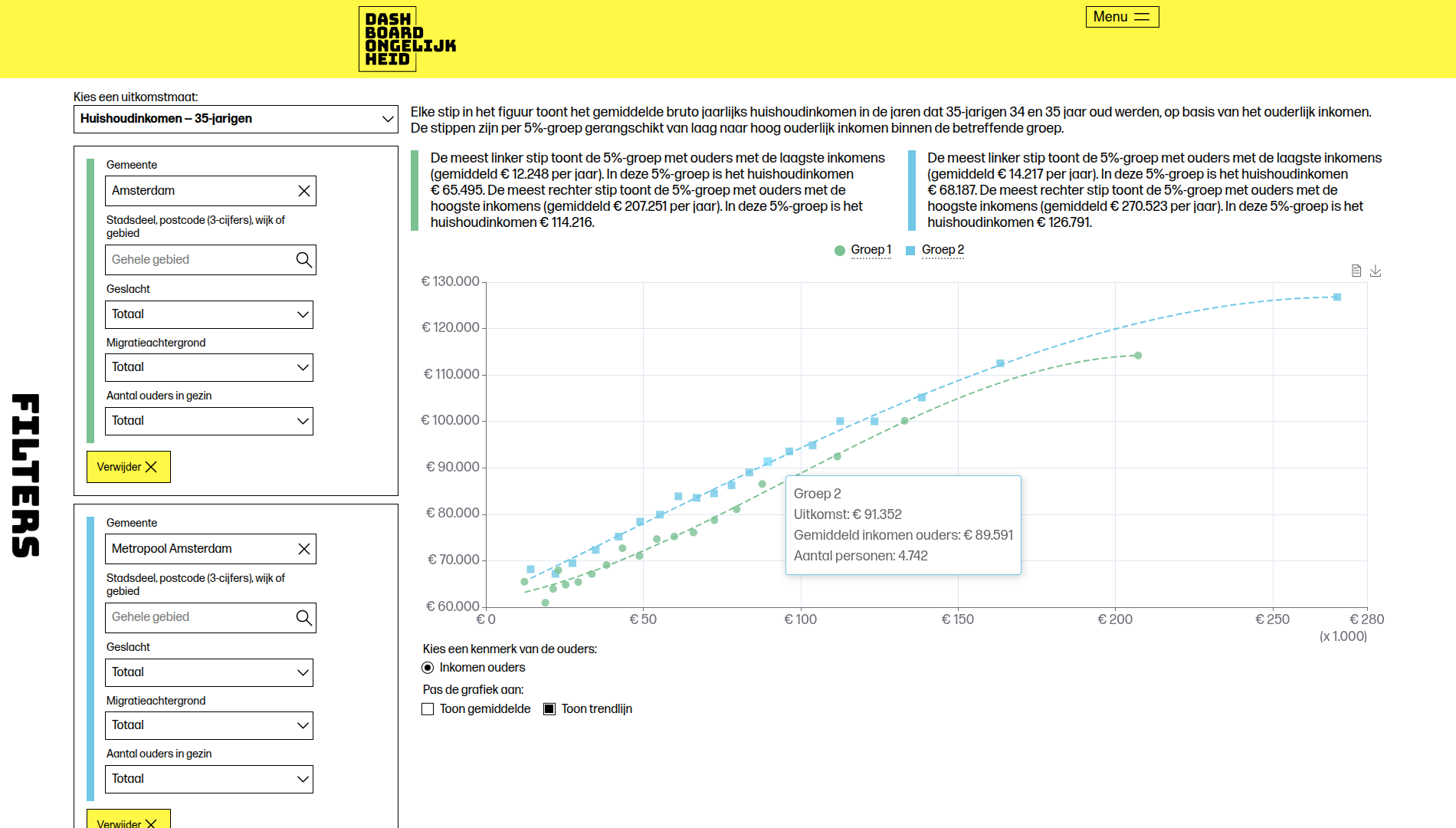Click search icon in first Gehele gebied field

[x=303, y=260]
